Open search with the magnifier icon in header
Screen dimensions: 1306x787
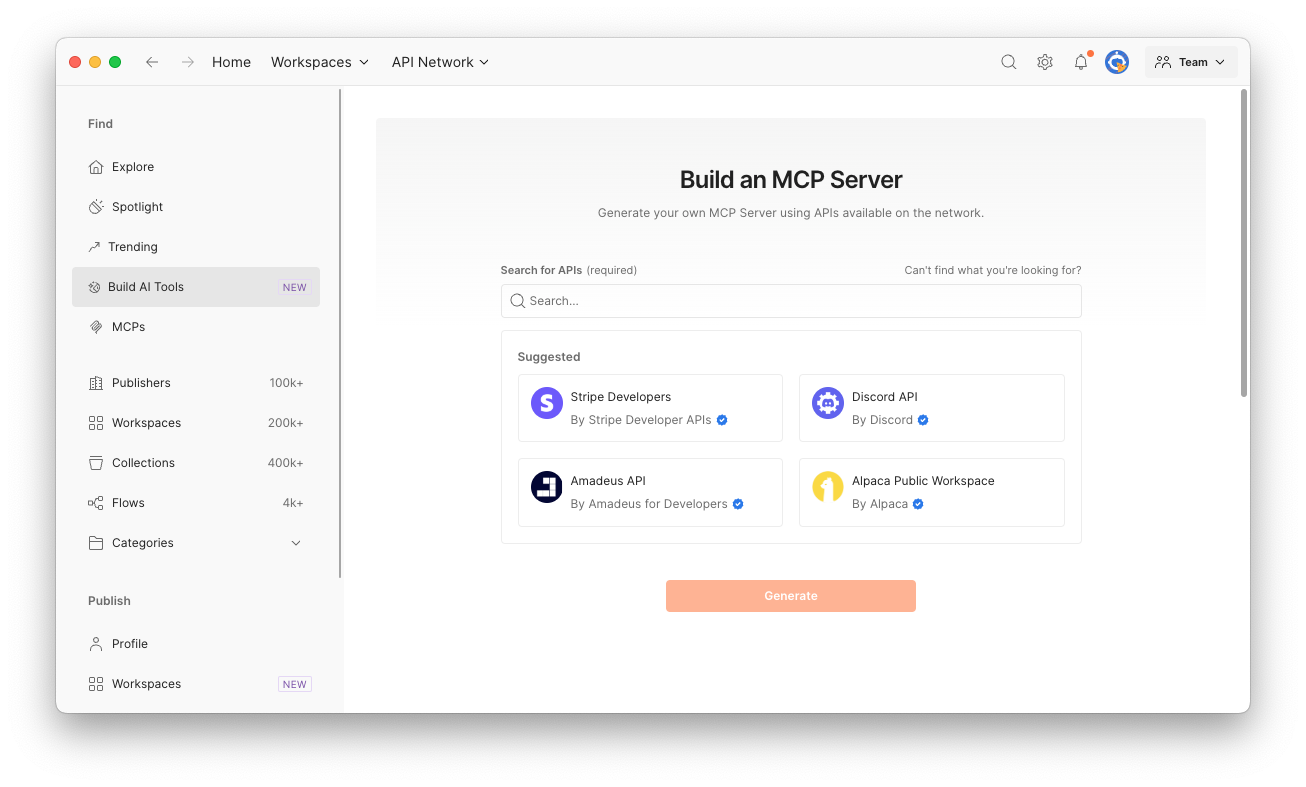(x=1009, y=62)
